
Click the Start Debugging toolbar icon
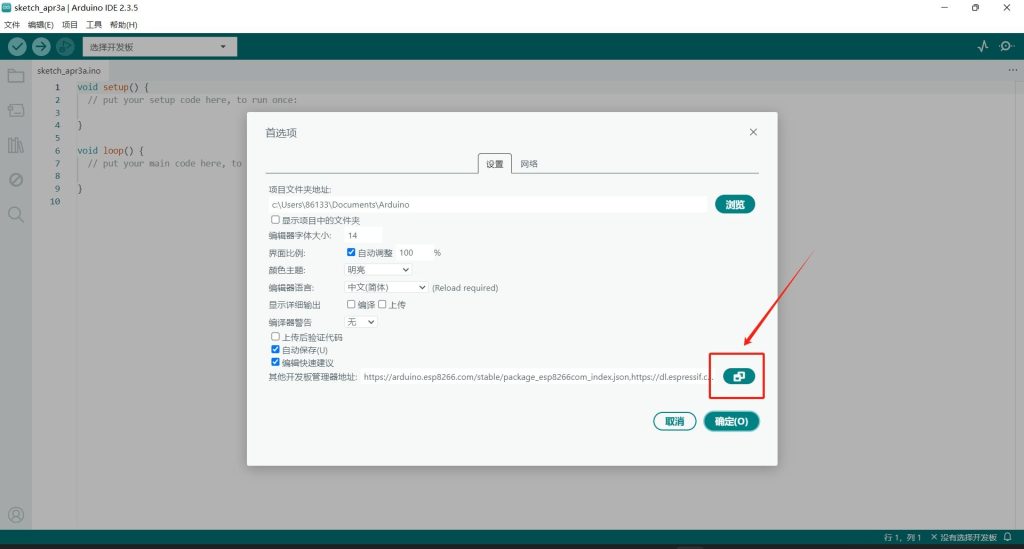pos(65,46)
